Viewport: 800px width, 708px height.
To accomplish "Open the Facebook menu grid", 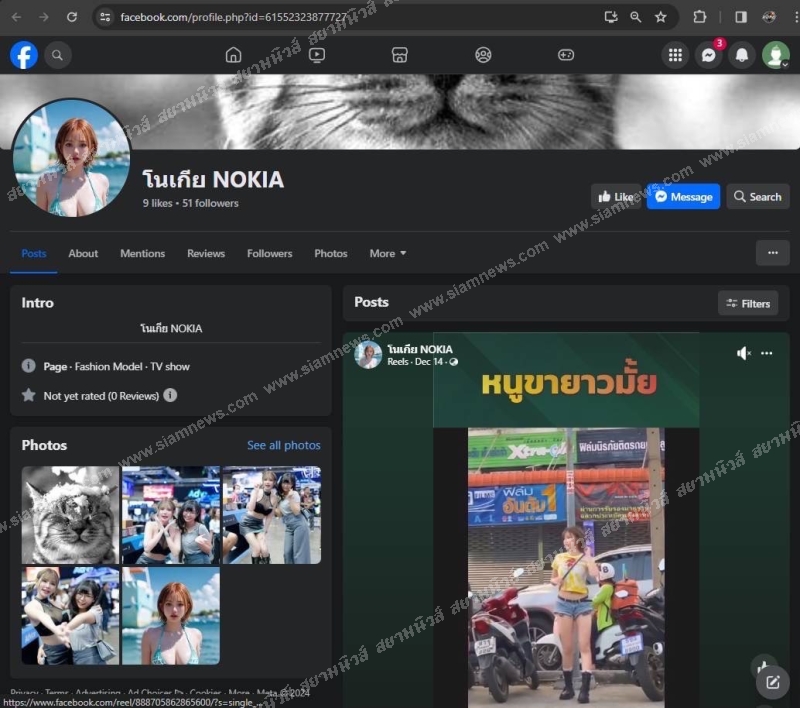I will 675,55.
